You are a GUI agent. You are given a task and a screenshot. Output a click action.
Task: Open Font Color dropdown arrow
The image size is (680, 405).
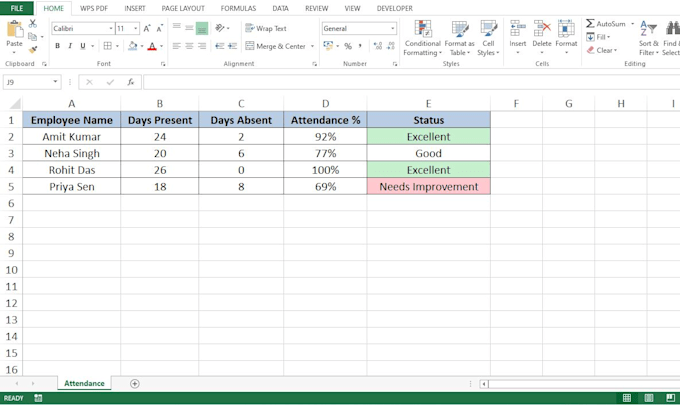(161, 46)
